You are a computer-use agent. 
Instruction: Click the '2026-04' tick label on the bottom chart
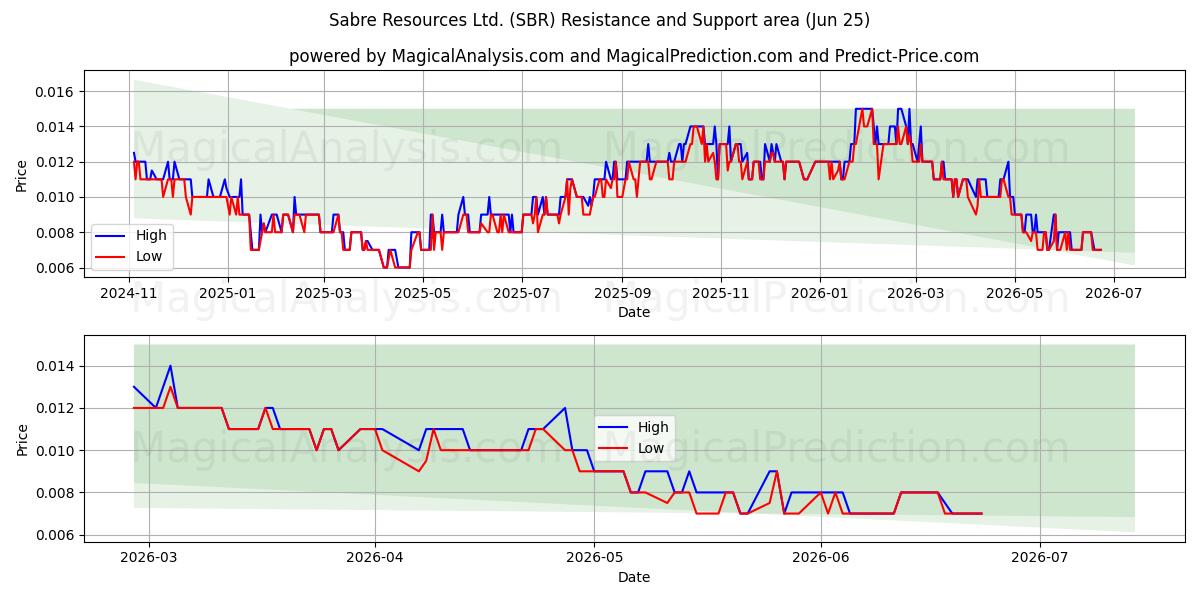(375, 556)
